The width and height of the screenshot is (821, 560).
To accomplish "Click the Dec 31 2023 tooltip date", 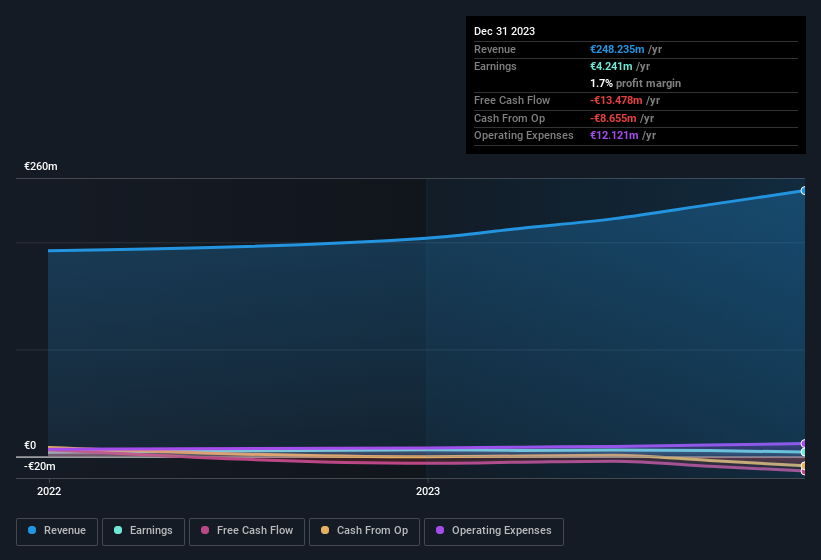I will click(x=504, y=31).
